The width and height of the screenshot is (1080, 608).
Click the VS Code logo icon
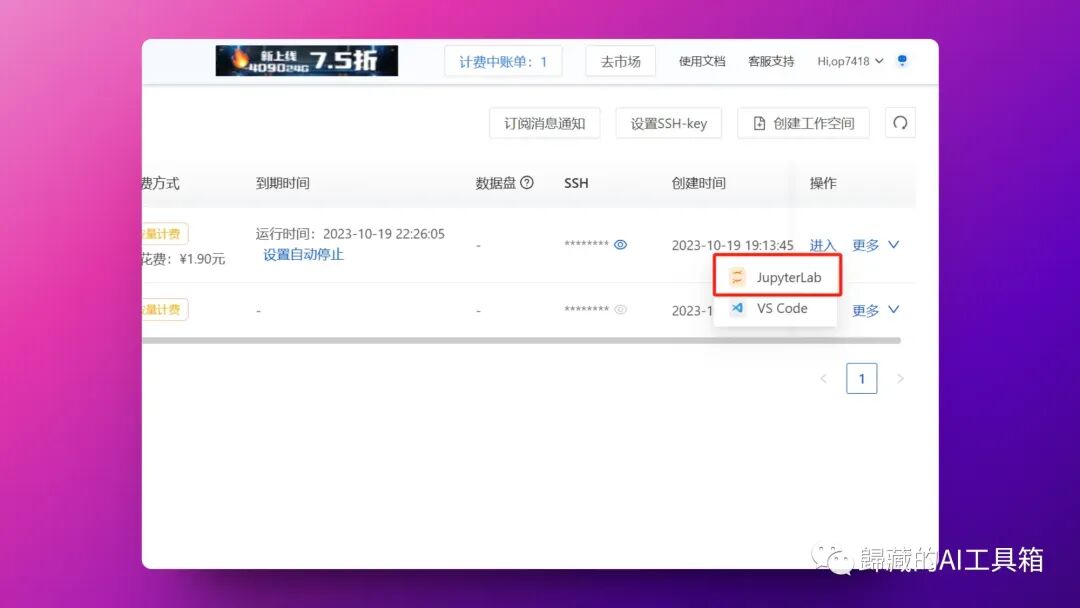point(737,308)
